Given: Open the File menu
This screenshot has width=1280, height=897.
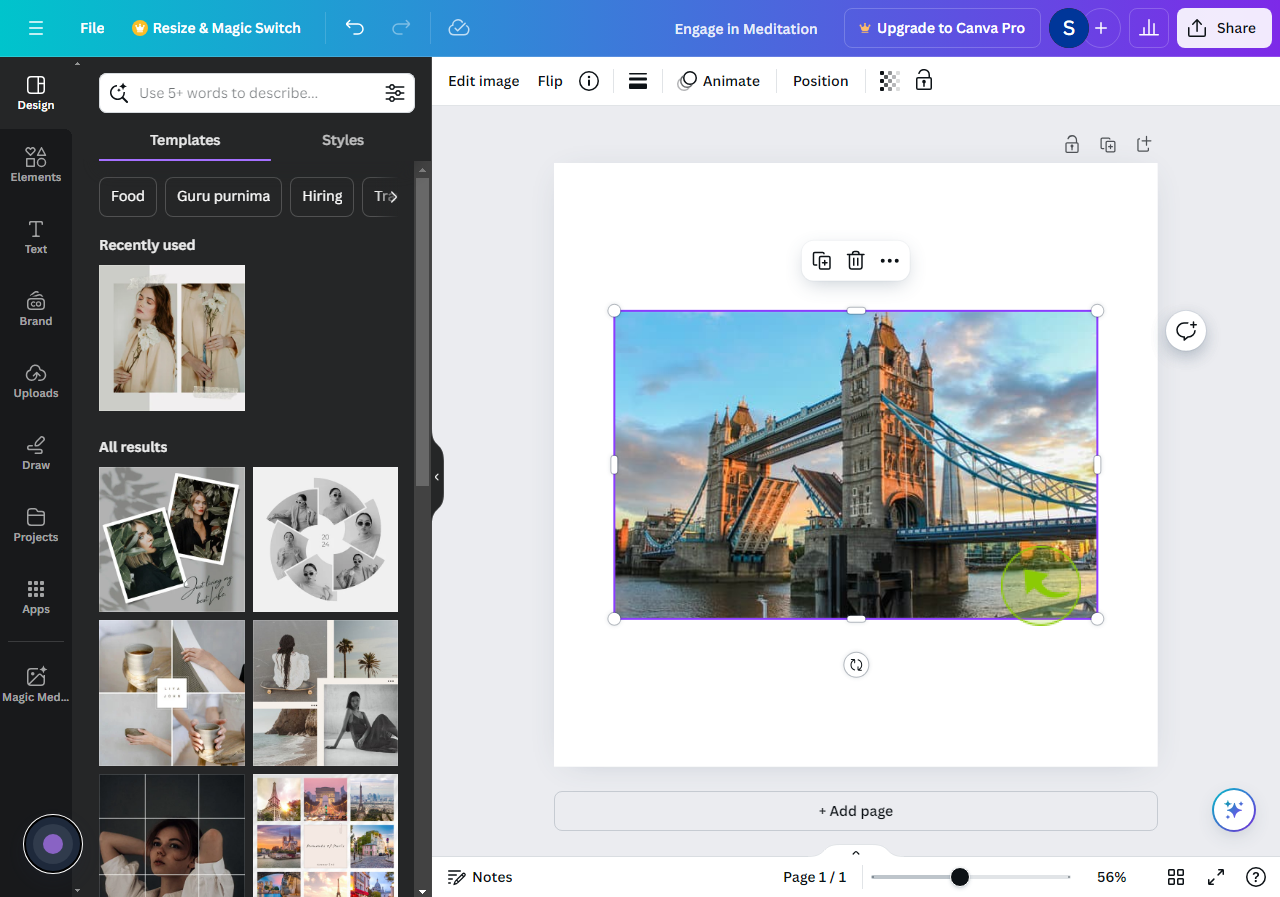Looking at the screenshot, I should (92, 28).
